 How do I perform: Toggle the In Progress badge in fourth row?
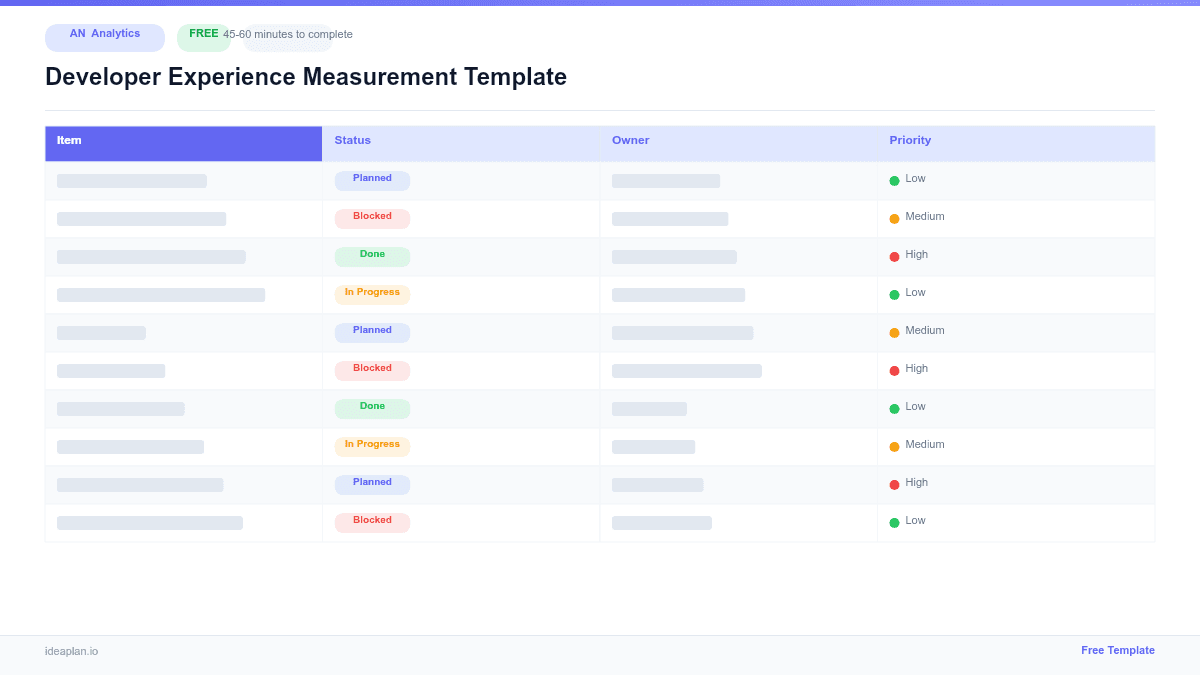coord(372,293)
